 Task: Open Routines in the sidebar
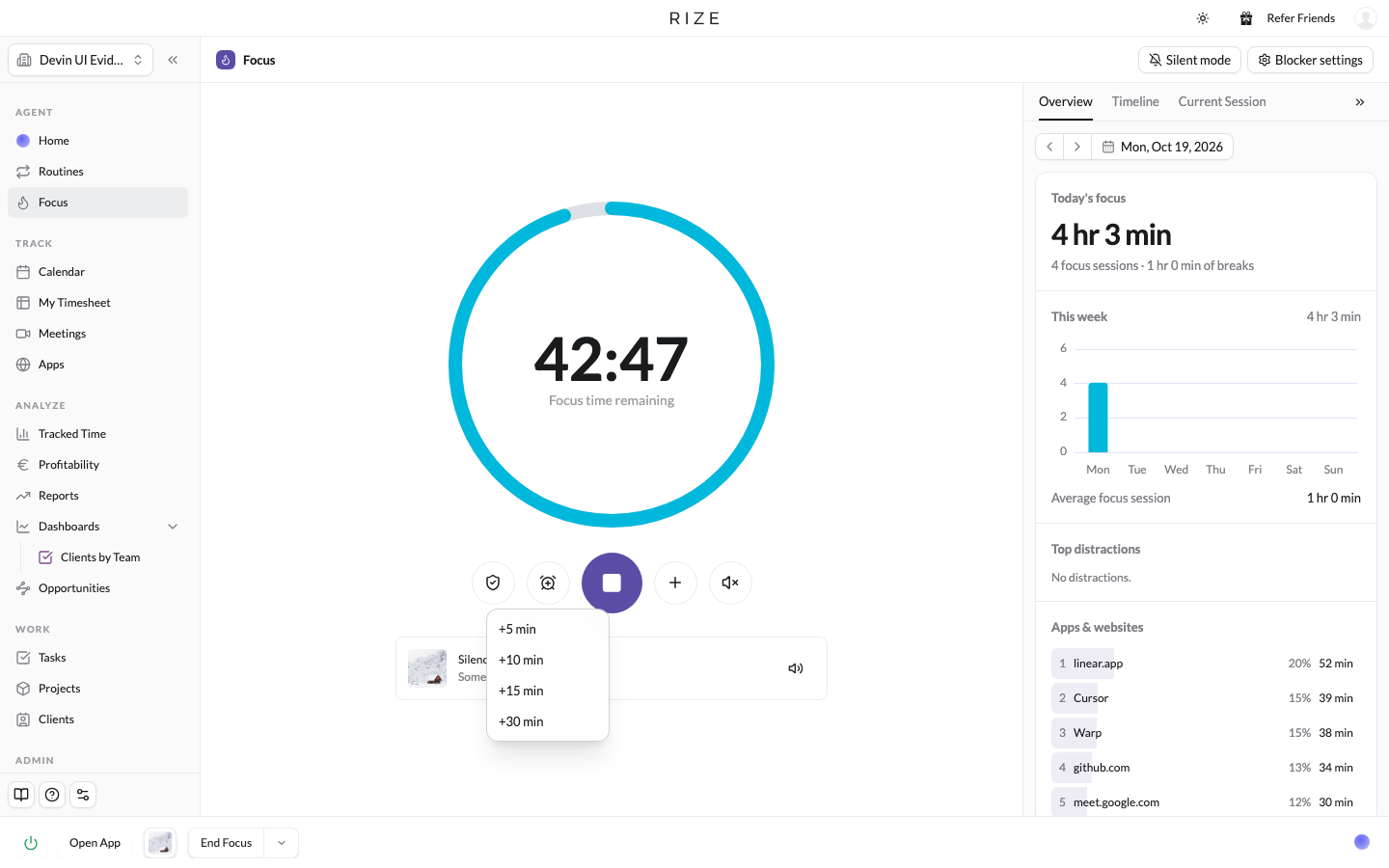pyautogui.click(x=97, y=172)
